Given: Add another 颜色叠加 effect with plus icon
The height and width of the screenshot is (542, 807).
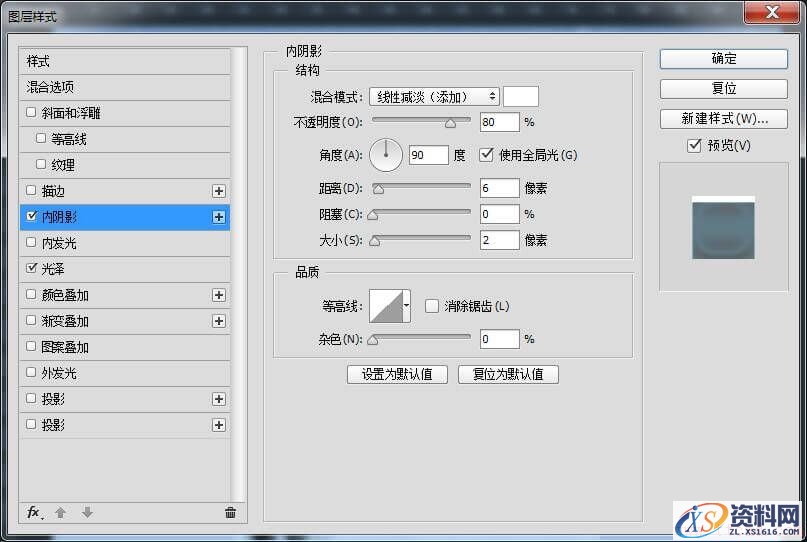Looking at the screenshot, I should pos(219,295).
